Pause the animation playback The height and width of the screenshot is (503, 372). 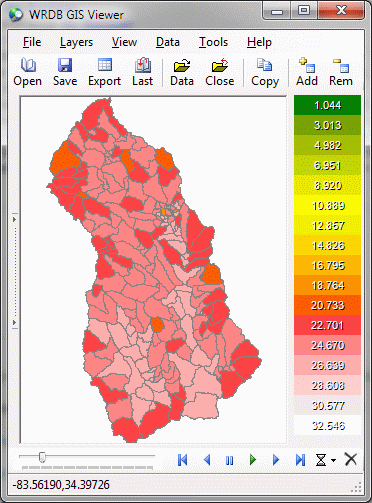(x=229, y=460)
